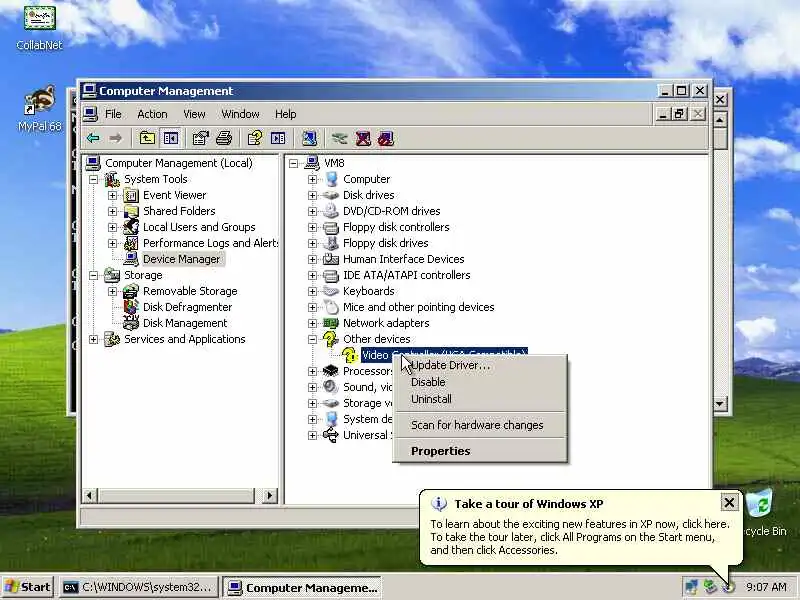Expand the Event Viewer node
This screenshot has width=800, height=600.
(112, 195)
